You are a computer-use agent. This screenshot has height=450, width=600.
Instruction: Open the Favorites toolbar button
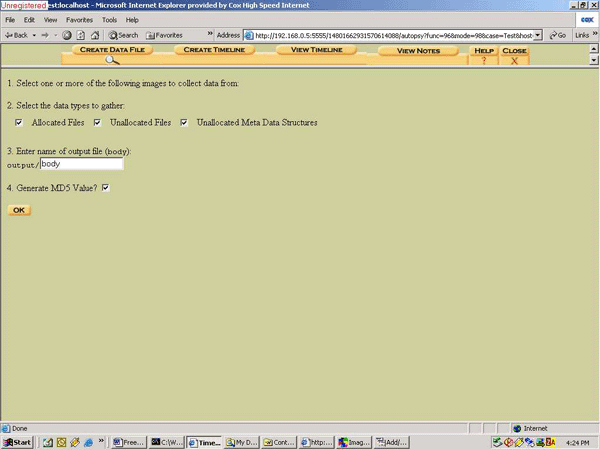coord(162,35)
